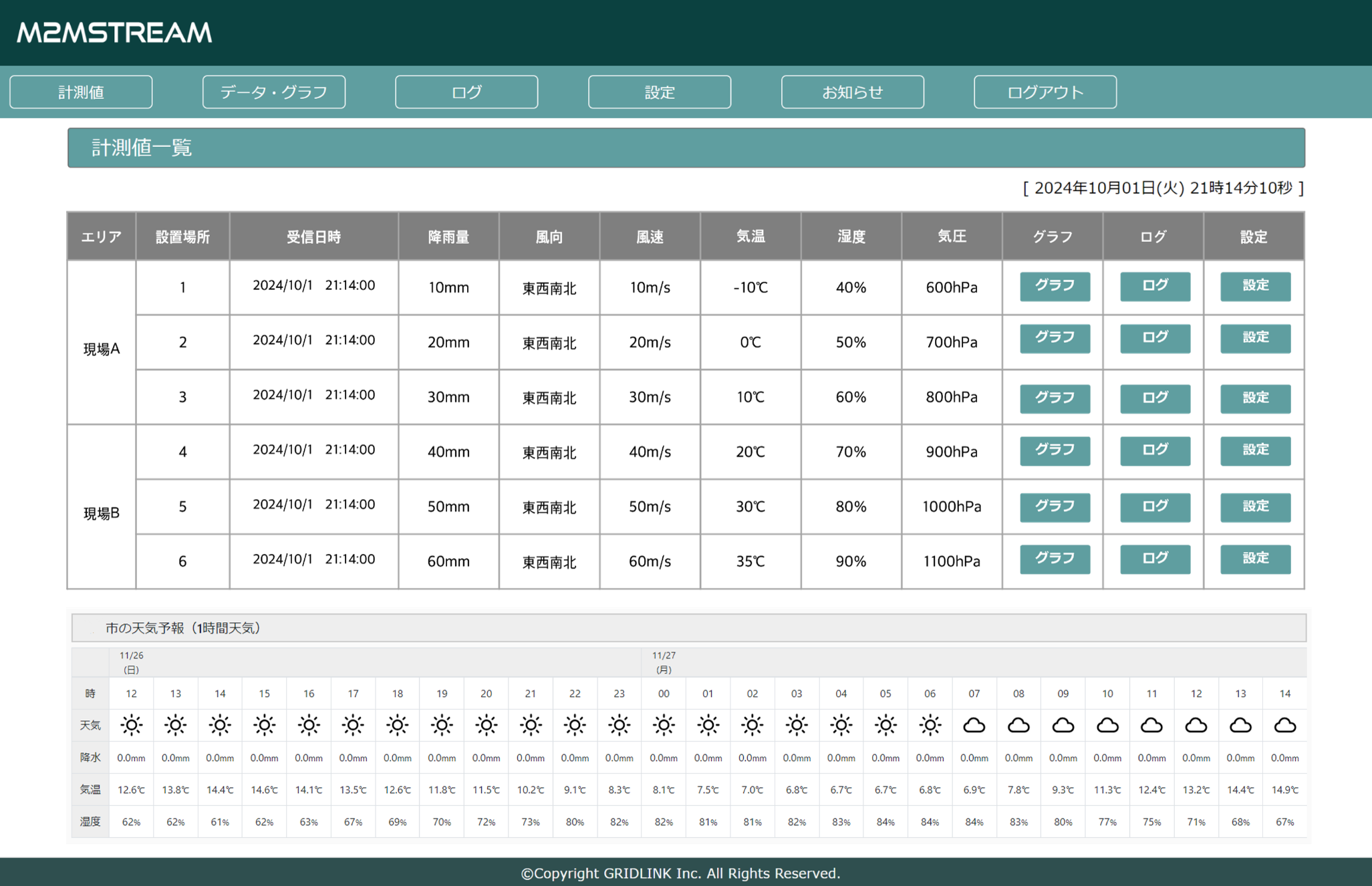Click the ログアウト button in navigation
The height and width of the screenshot is (886, 1372).
[1045, 92]
